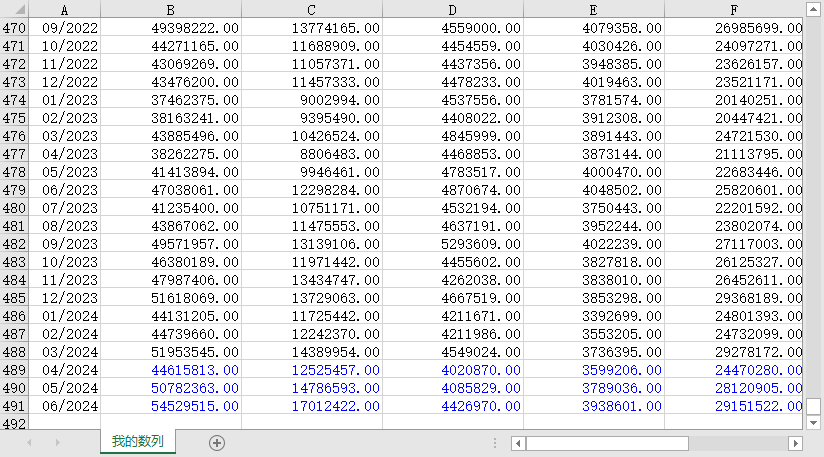The image size is (824, 457).
Task: Click the horizontal scrollbar thumb
Action: click(607, 443)
